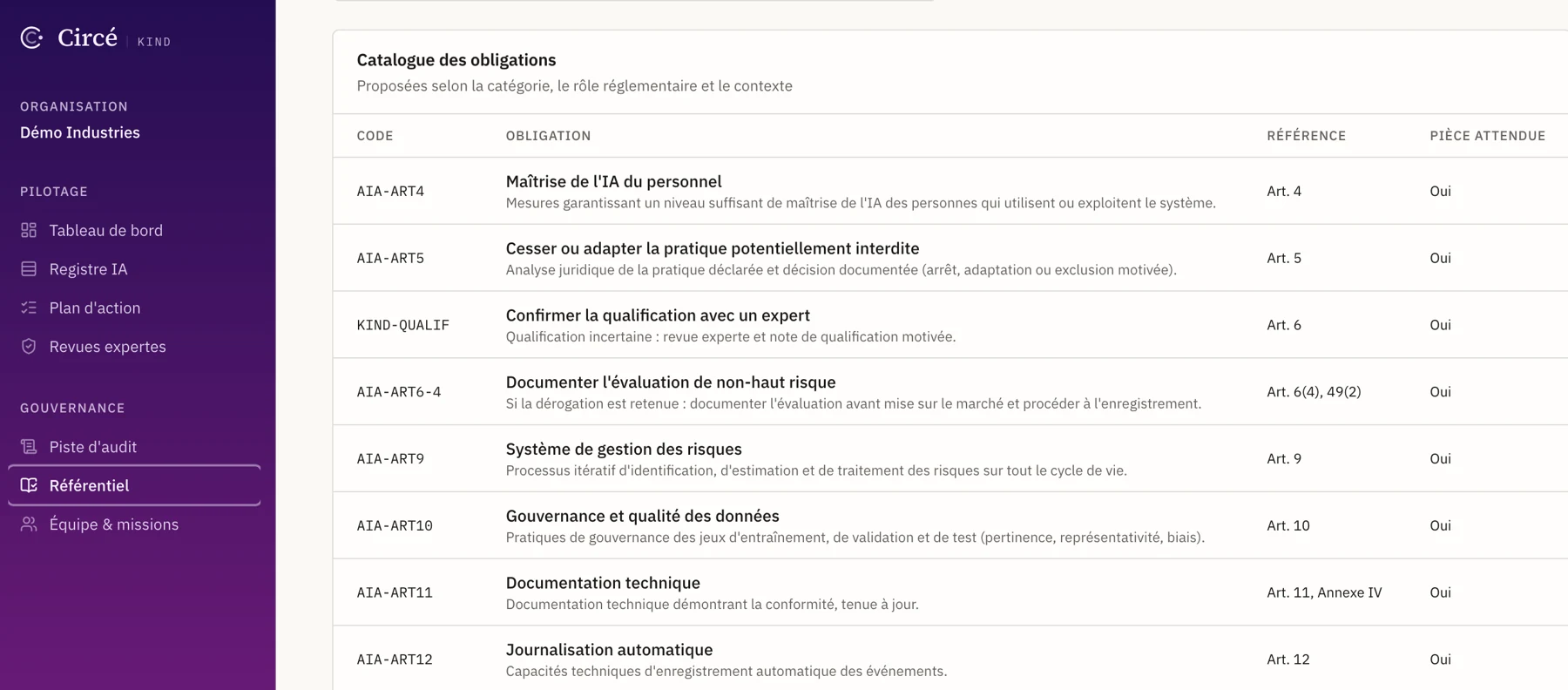Click the Catalogue des obligations heading

click(x=456, y=60)
